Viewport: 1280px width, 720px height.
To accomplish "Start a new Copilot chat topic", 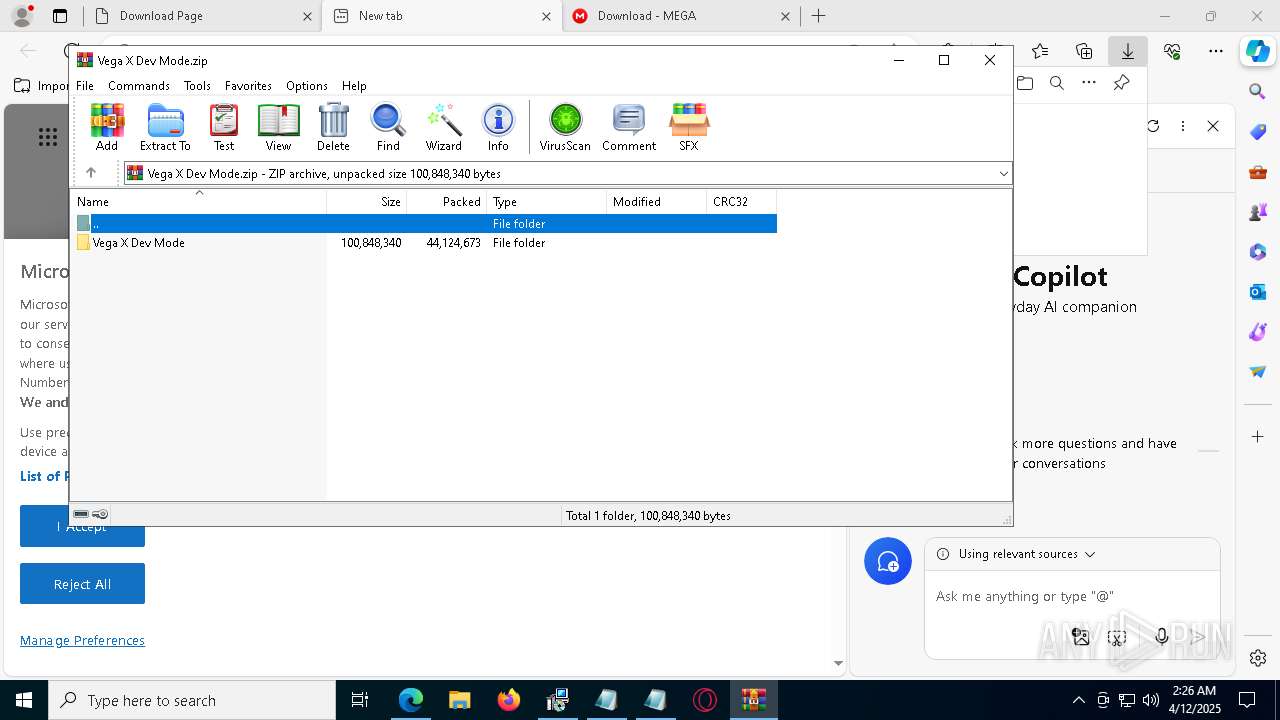I will (888, 562).
